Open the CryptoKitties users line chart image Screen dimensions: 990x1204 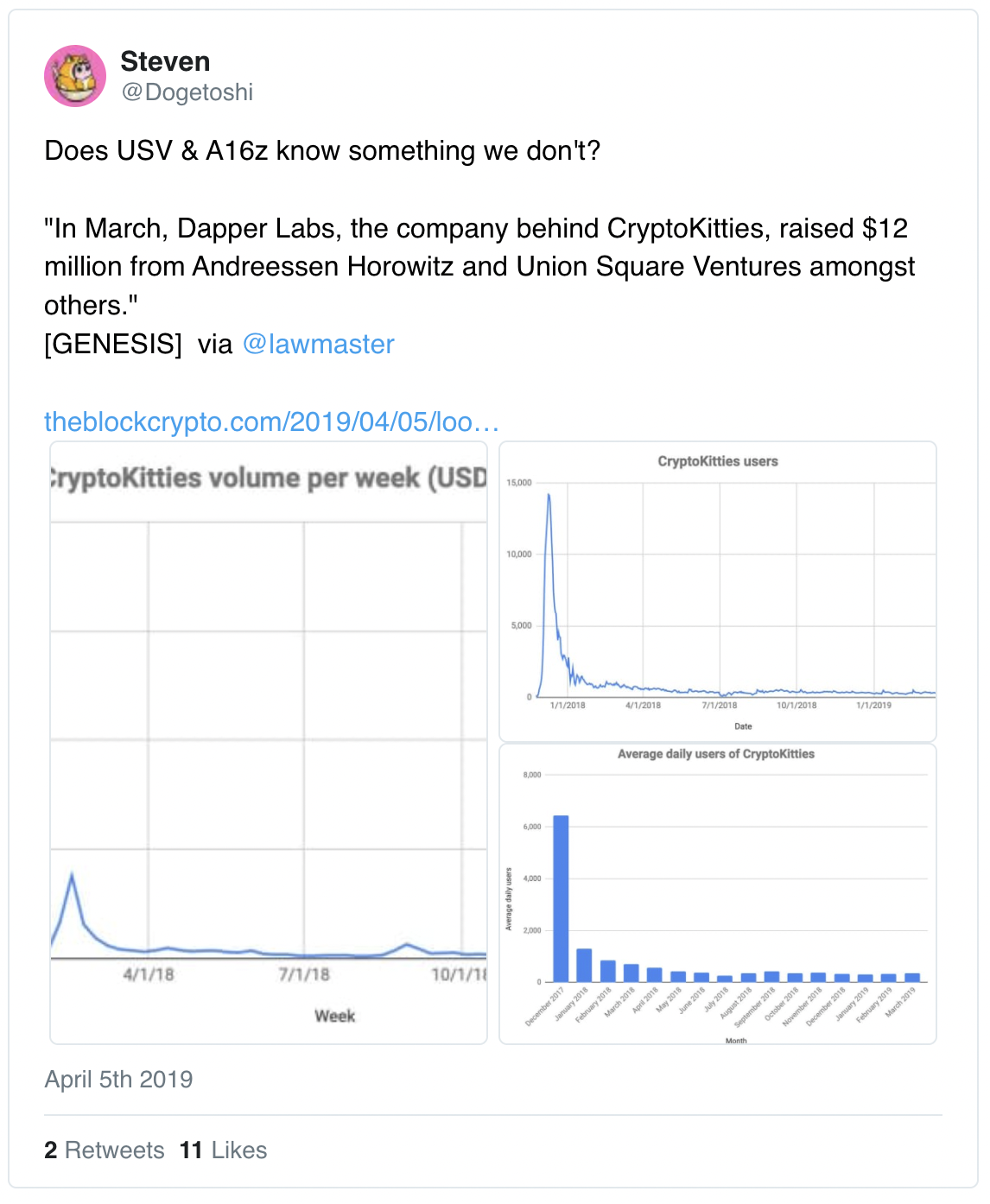718,592
